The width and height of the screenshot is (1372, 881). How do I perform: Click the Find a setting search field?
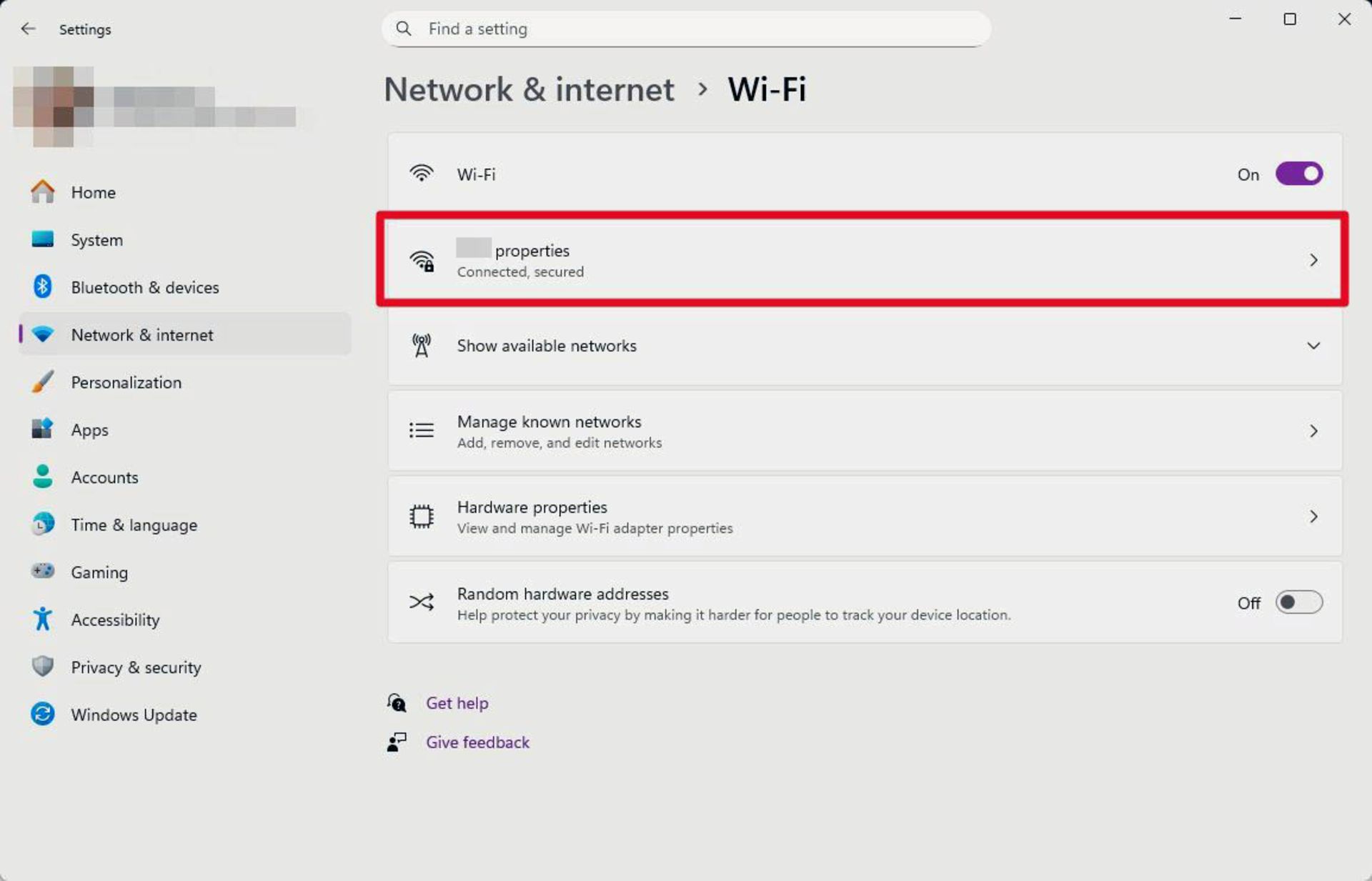tap(686, 29)
